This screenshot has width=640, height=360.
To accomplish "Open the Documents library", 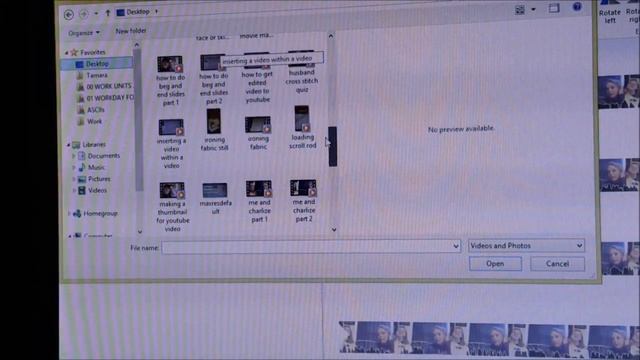I will [x=103, y=156].
